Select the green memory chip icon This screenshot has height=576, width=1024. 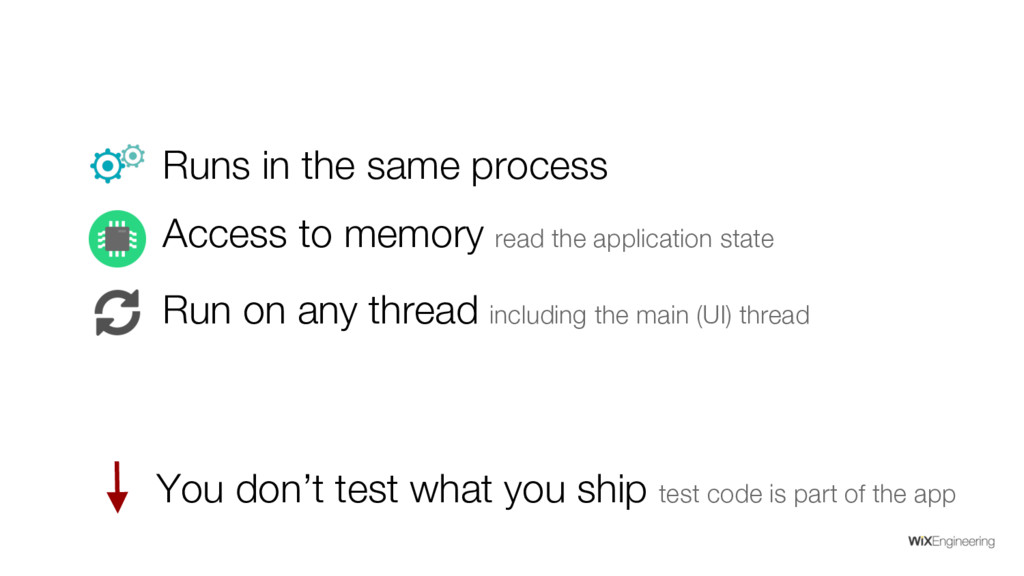[117, 239]
